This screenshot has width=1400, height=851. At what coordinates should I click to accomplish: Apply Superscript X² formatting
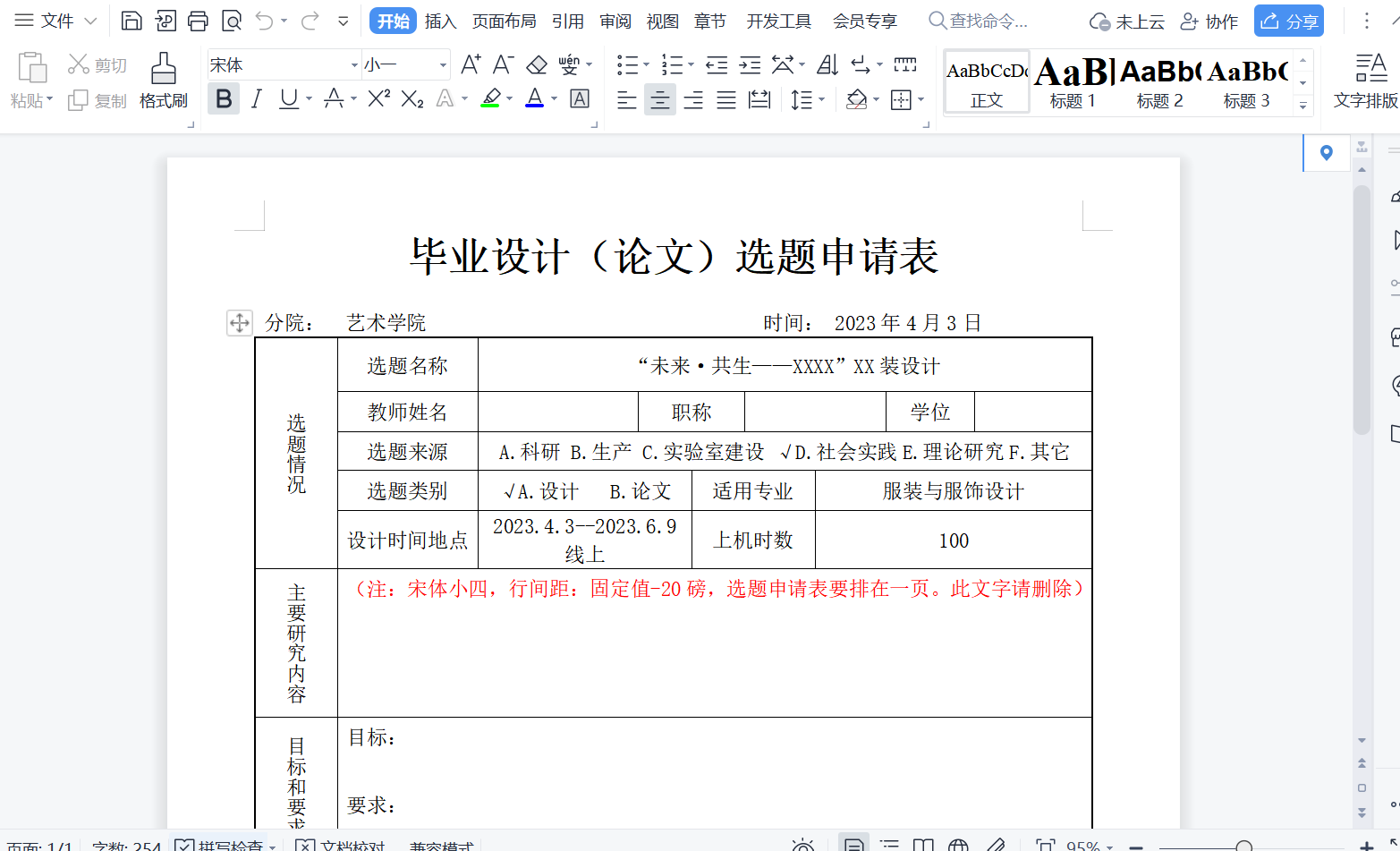coord(378,99)
